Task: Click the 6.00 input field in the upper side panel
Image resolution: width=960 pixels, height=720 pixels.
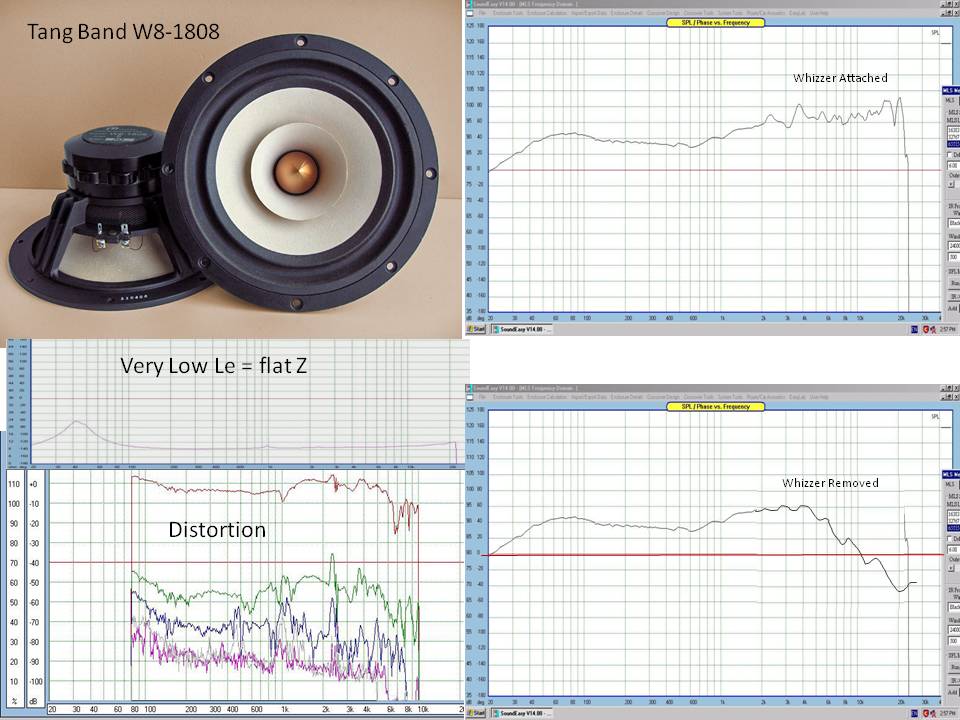Action: click(x=954, y=165)
